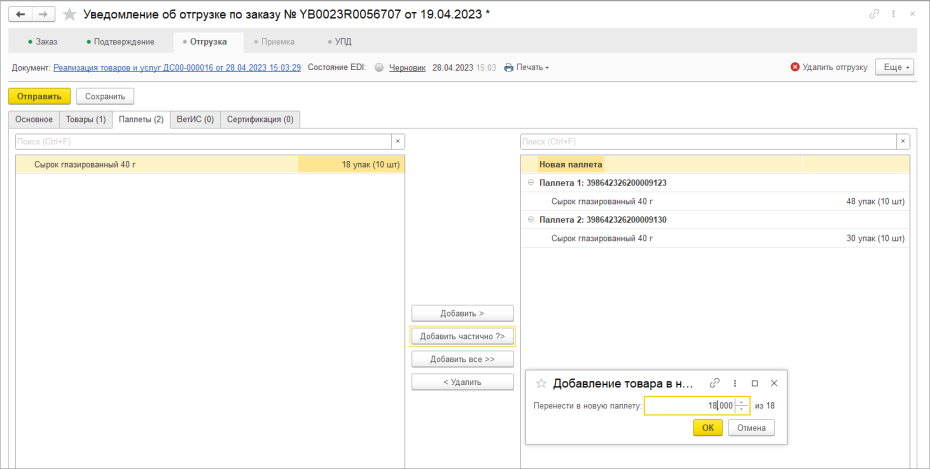This screenshot has height=469, width=930.
Task: Collapse Паллета 1 tree node
Action: (531, 183)
